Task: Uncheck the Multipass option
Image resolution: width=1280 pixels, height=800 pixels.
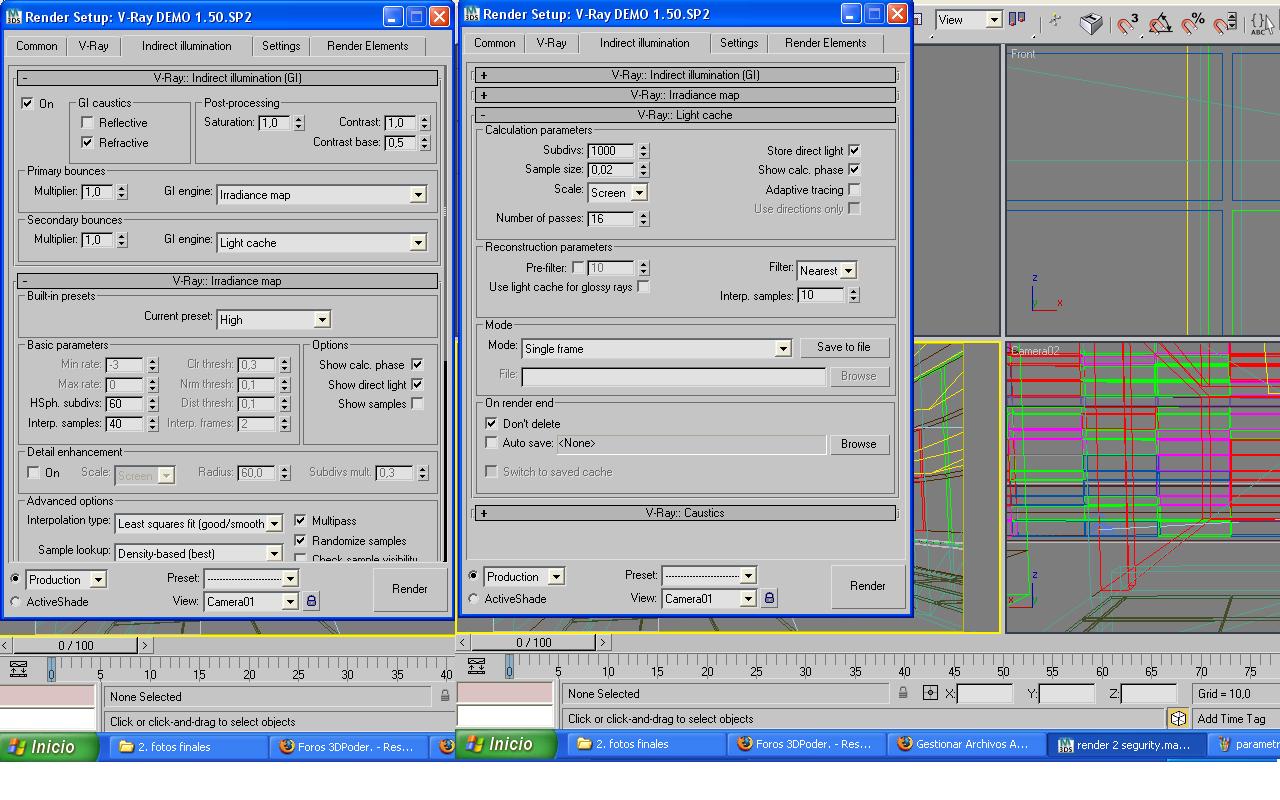Action: 300,521
